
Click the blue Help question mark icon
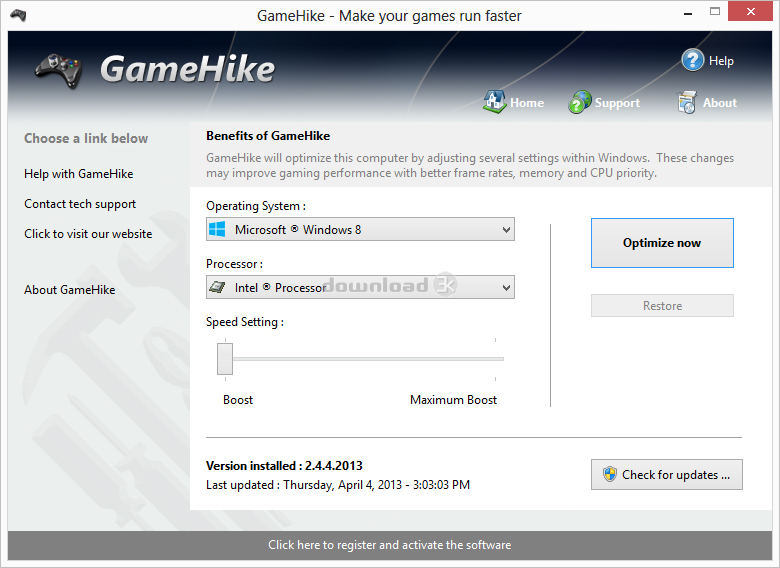pos(693,60)
